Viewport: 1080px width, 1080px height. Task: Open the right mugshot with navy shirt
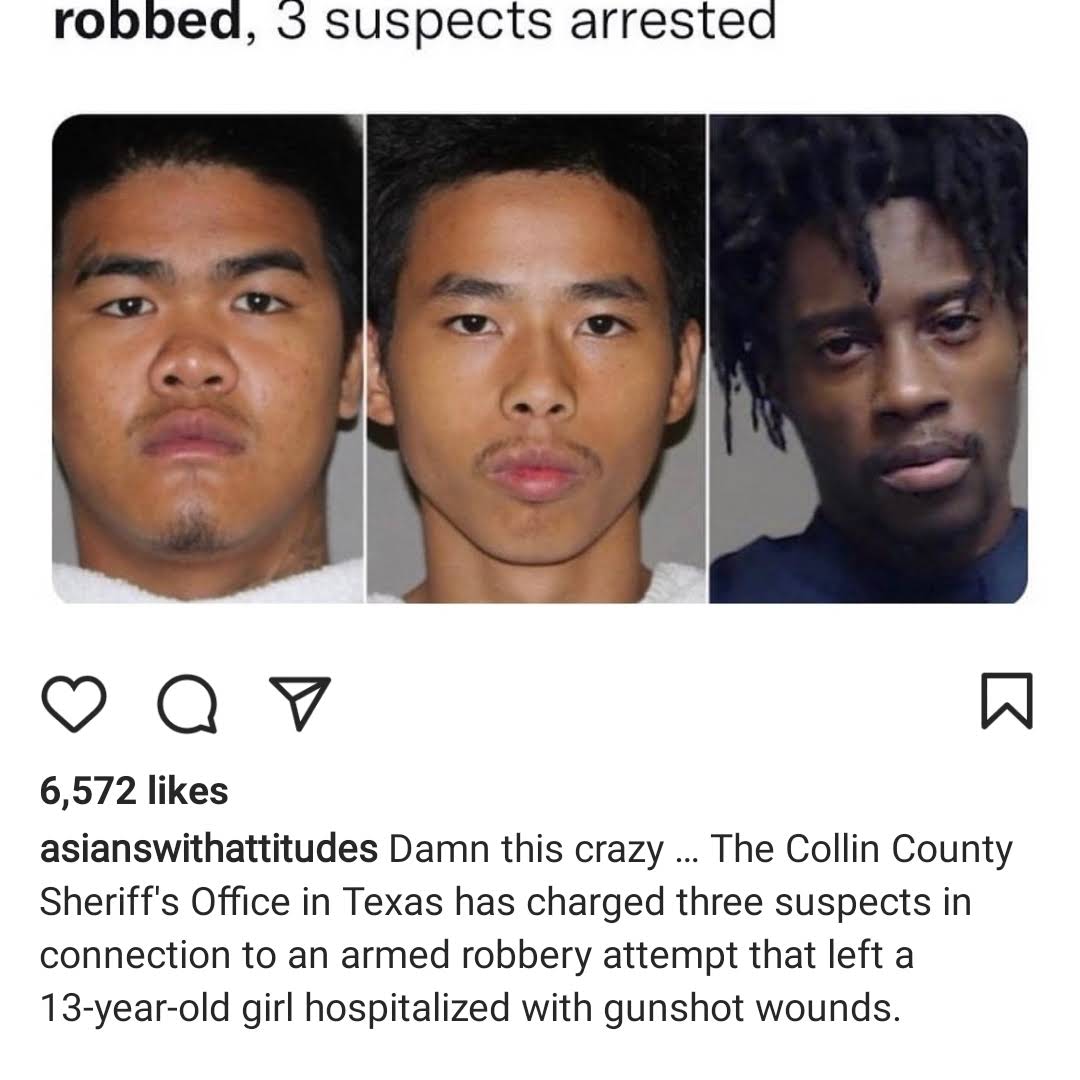pos(869,359)
